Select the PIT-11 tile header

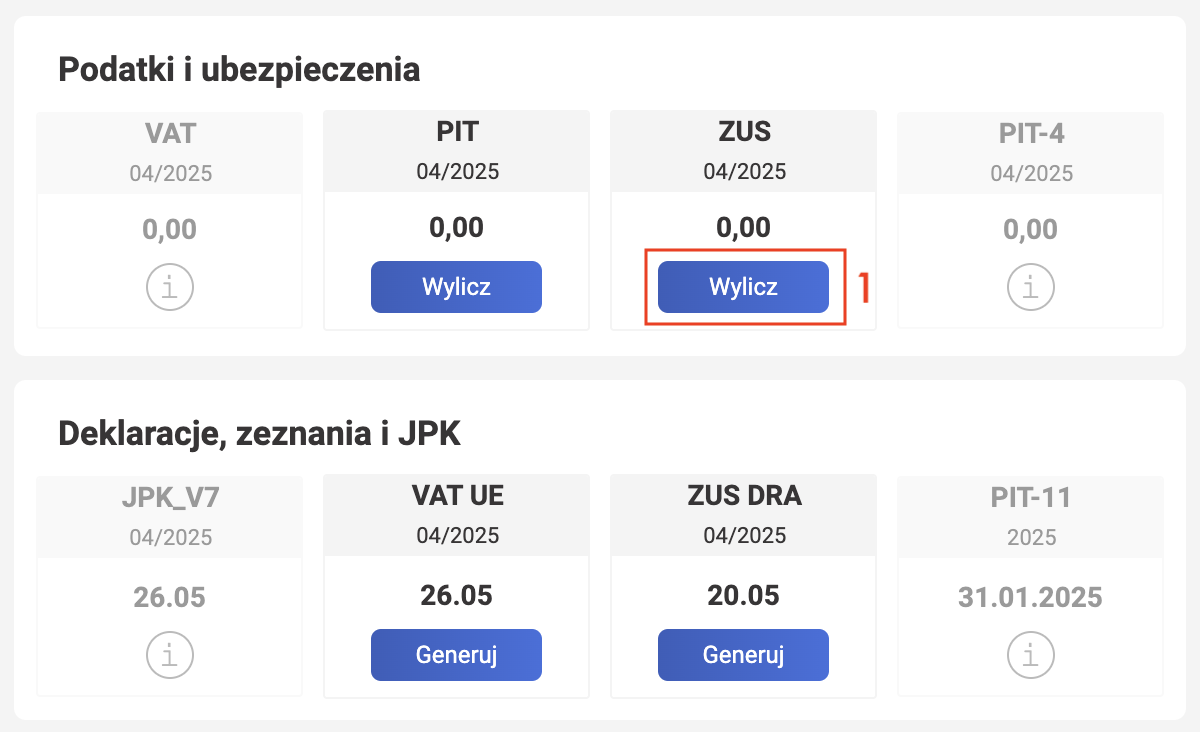[1031, 498]
